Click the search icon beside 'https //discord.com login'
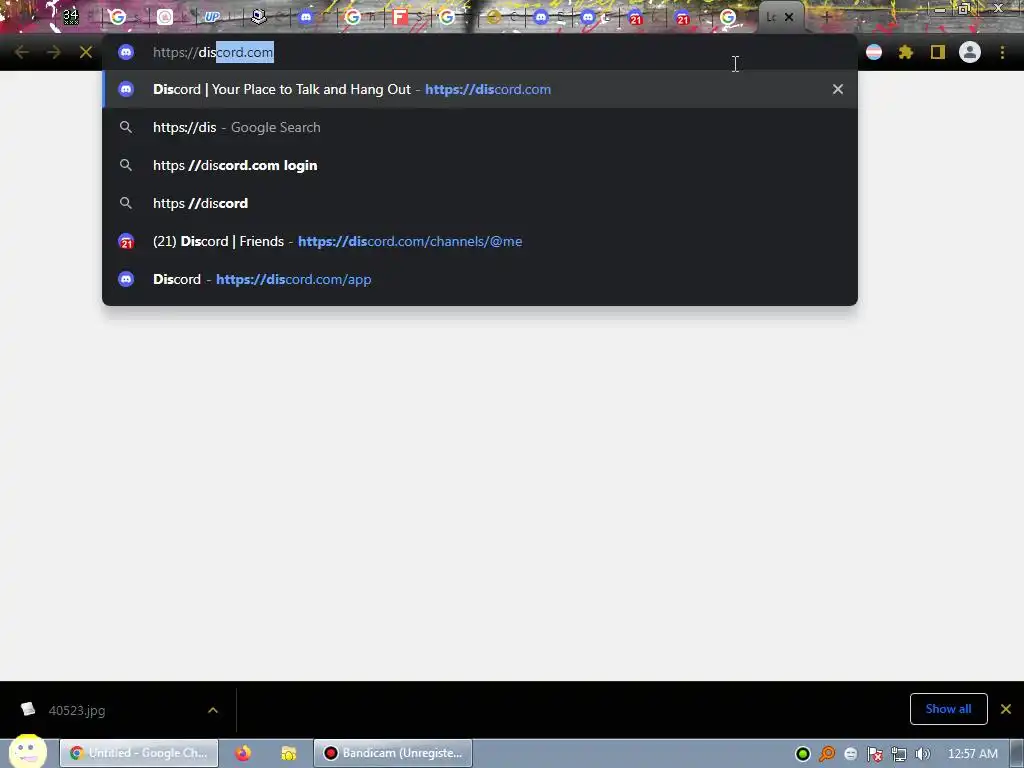1024x768 pixels. coord(126,165)
